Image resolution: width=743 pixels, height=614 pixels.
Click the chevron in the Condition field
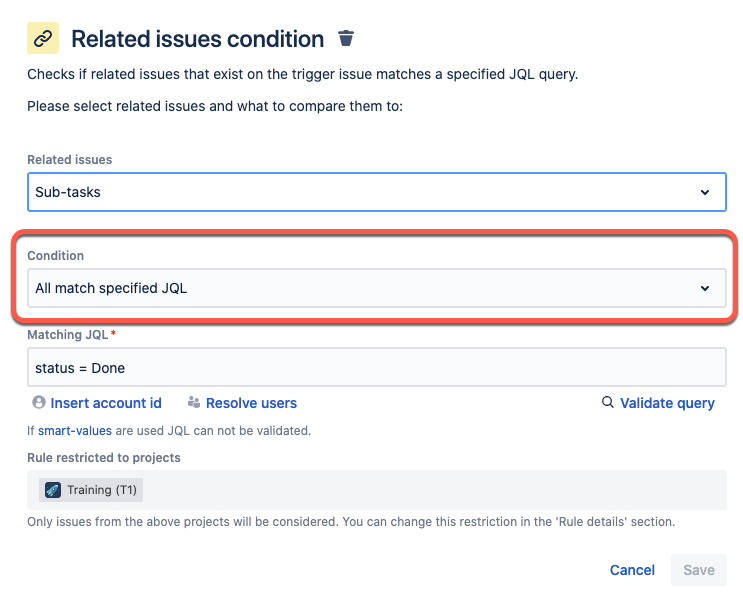[705, 288]
